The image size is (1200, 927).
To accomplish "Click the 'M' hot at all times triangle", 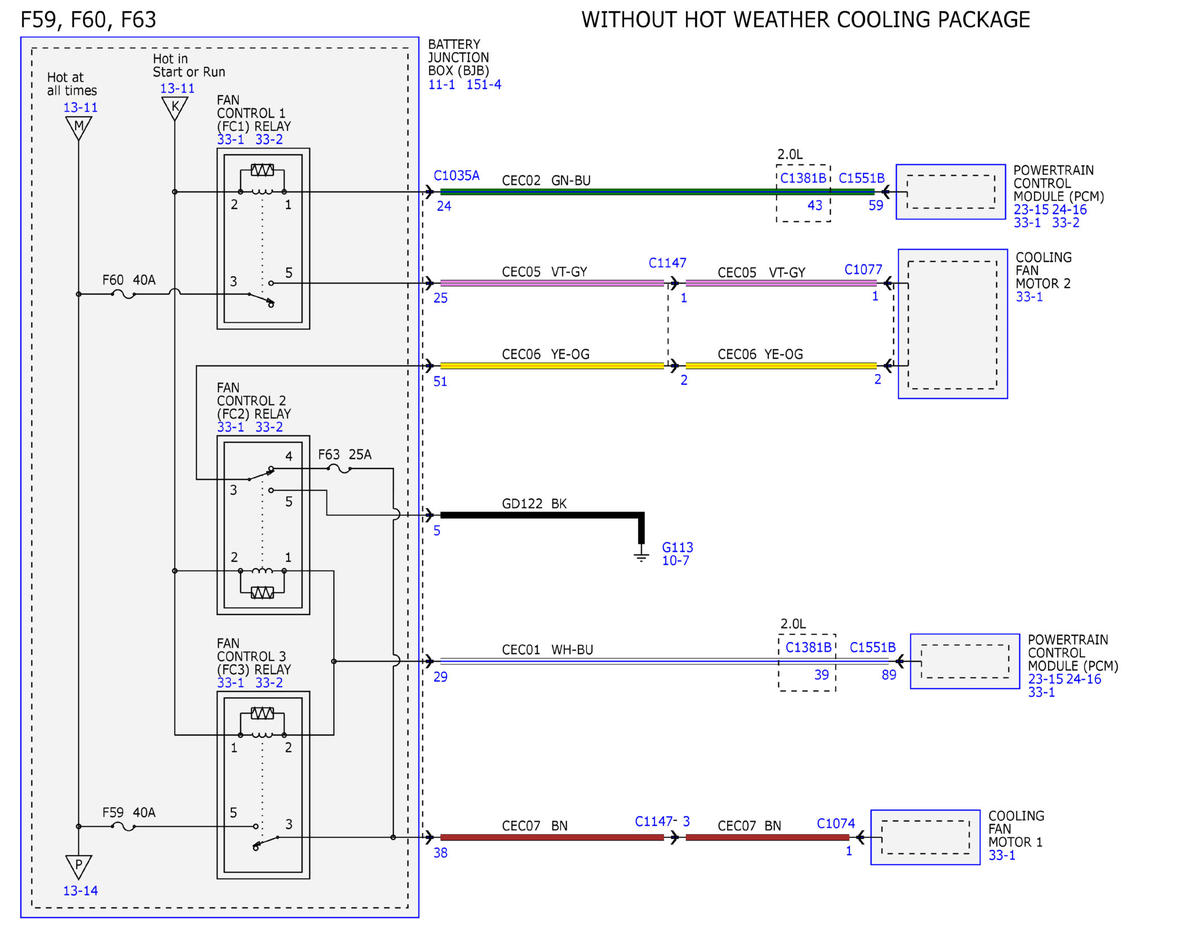I will (x=78, y=126).
